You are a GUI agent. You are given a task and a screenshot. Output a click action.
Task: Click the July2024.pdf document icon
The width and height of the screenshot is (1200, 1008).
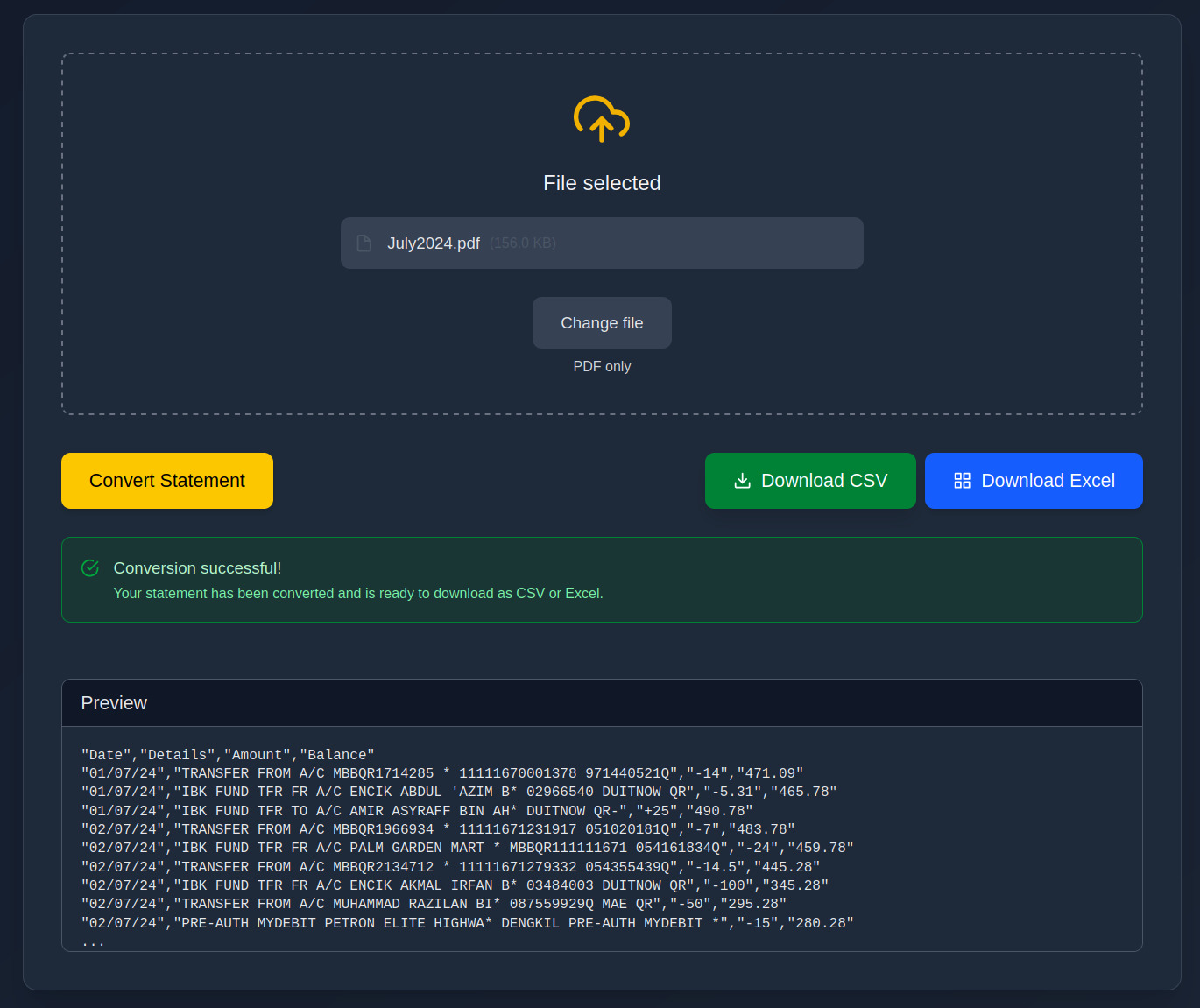pyautogui.click(x=364, y=243)
